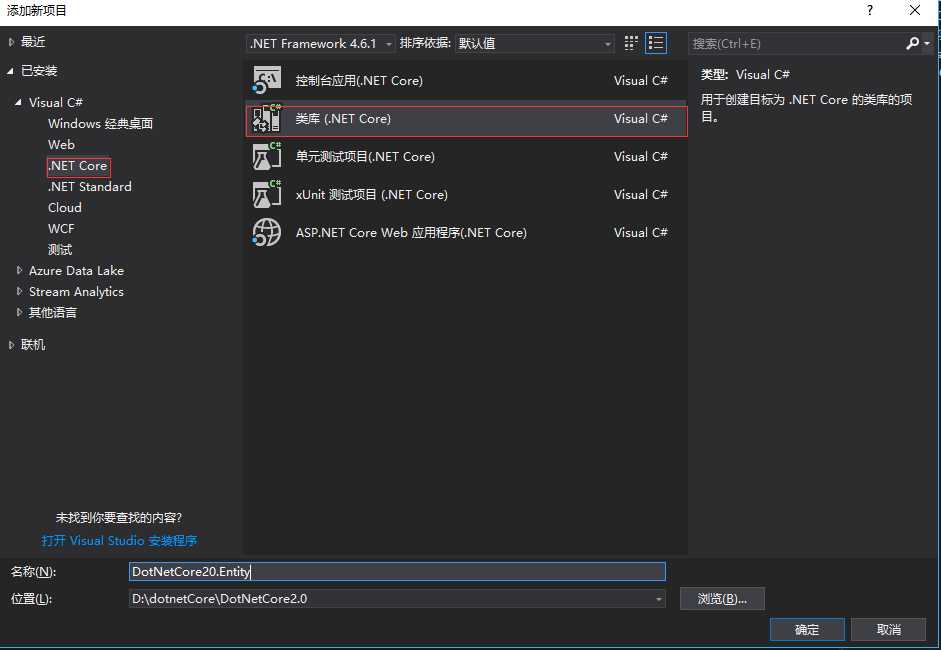Click the search magnifier icon
The height and width of the screenshot is (650, 941).
click(913, 43)
